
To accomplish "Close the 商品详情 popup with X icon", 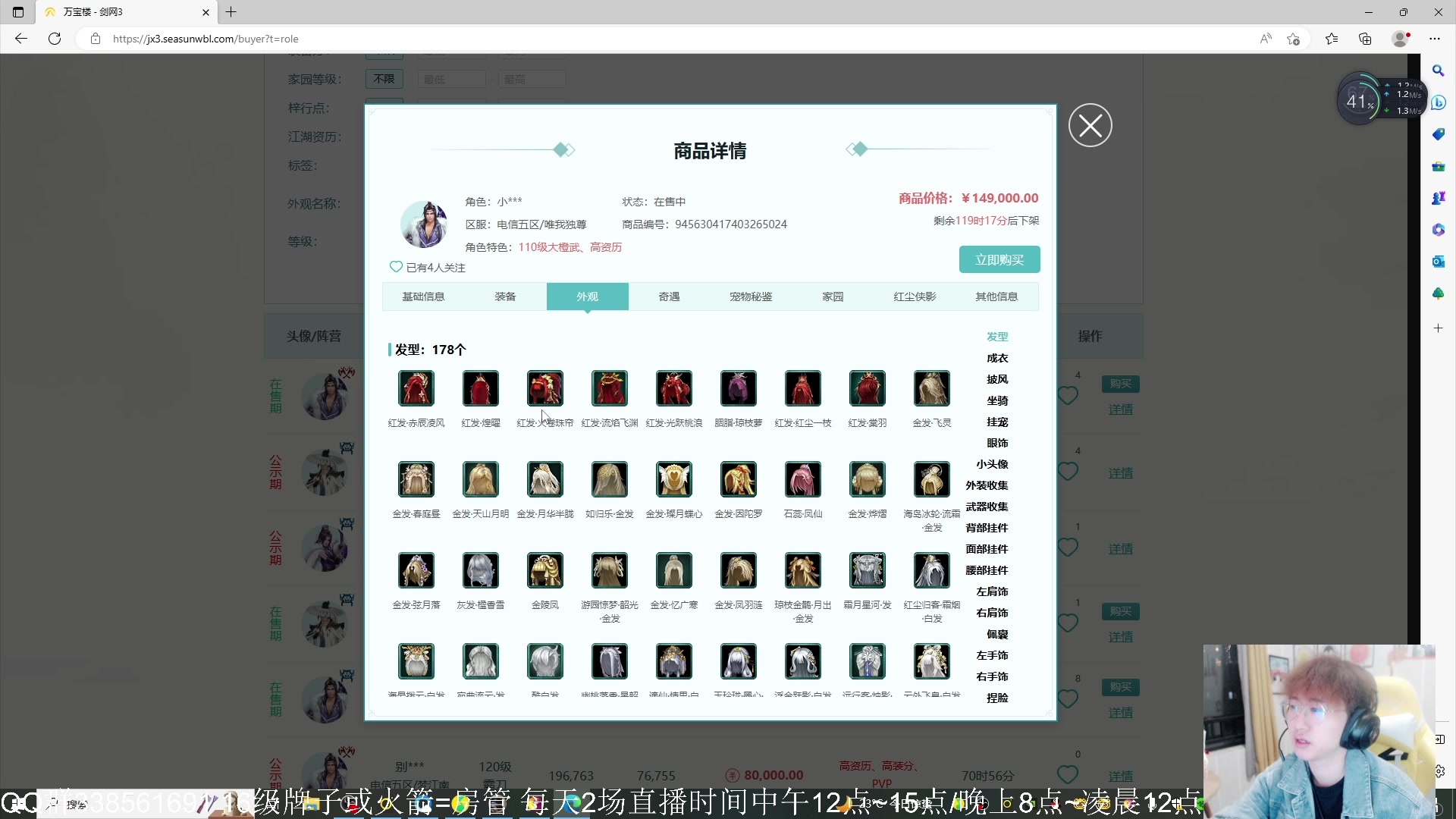I will (x=1090, y=126).
